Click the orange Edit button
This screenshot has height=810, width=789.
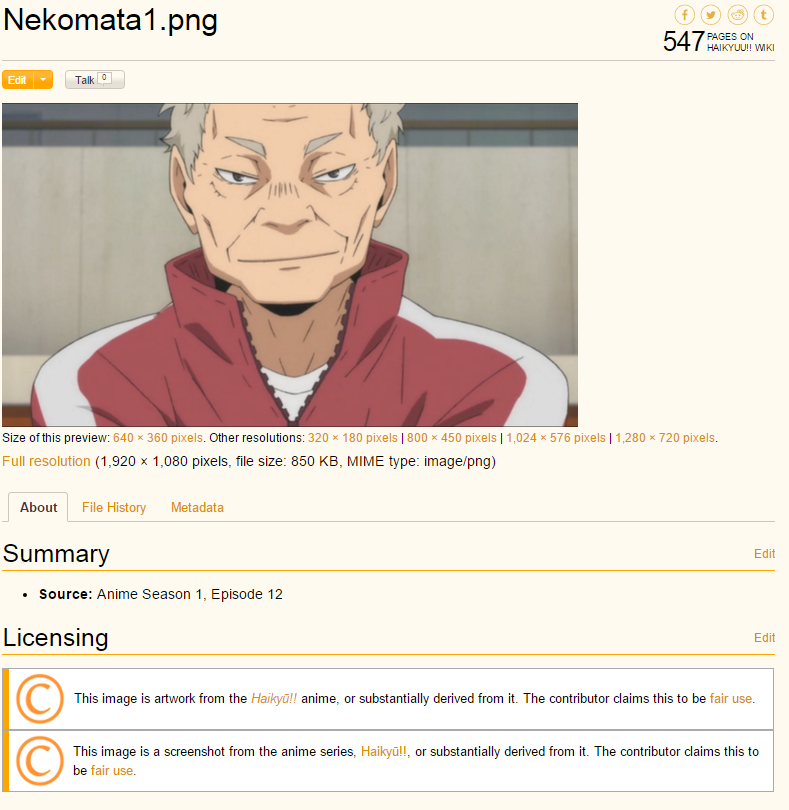coord(18,80)
